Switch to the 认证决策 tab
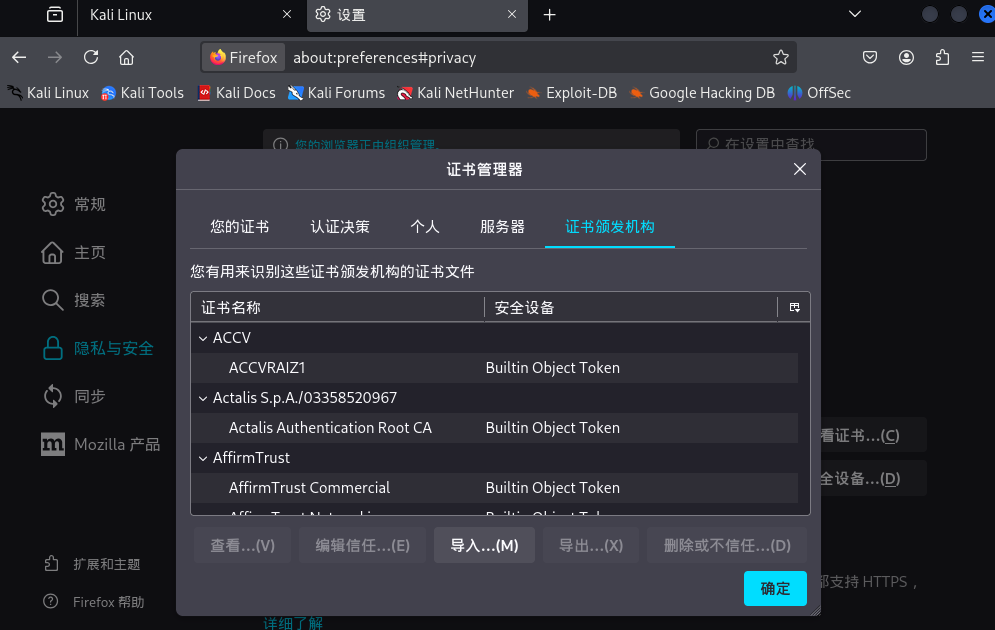 339,227
